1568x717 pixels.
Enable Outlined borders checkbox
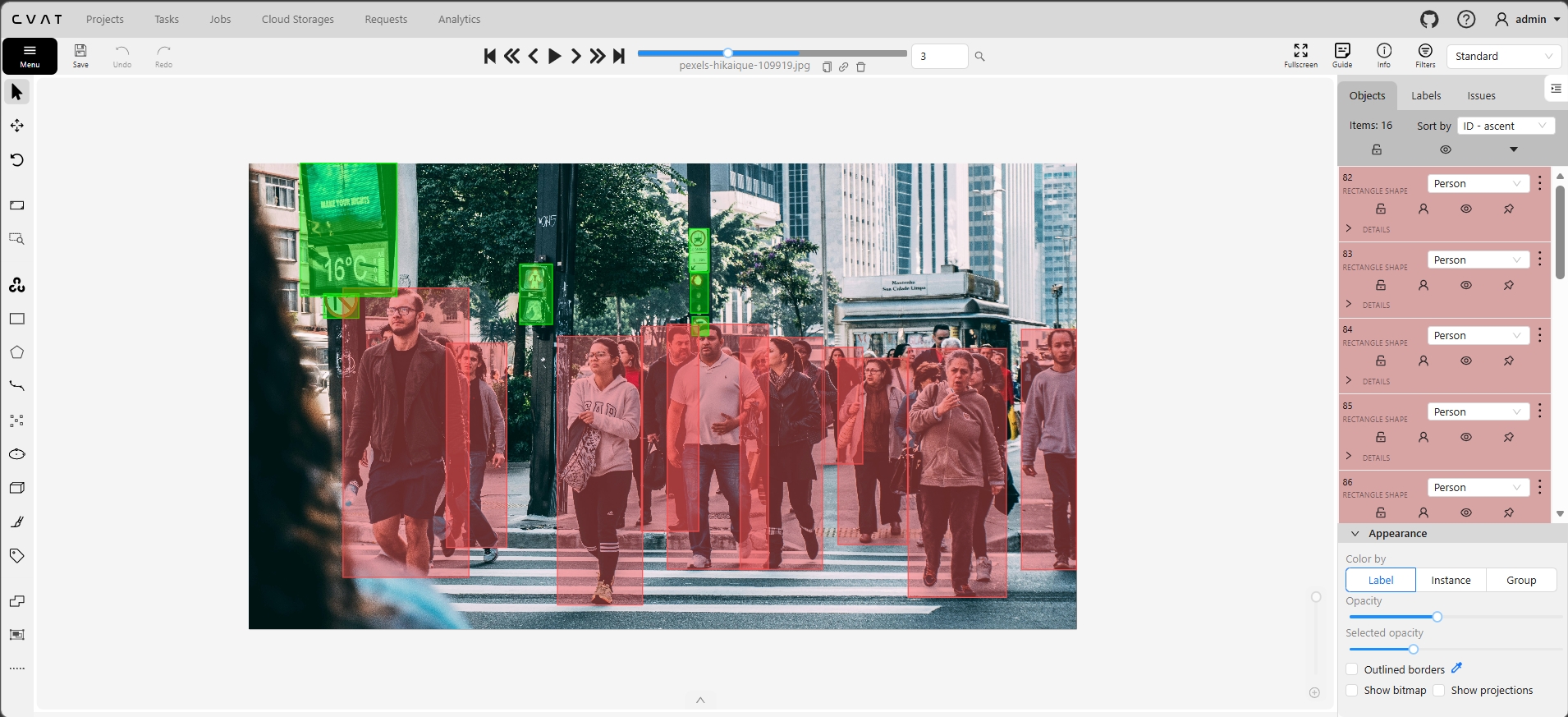1352,669
